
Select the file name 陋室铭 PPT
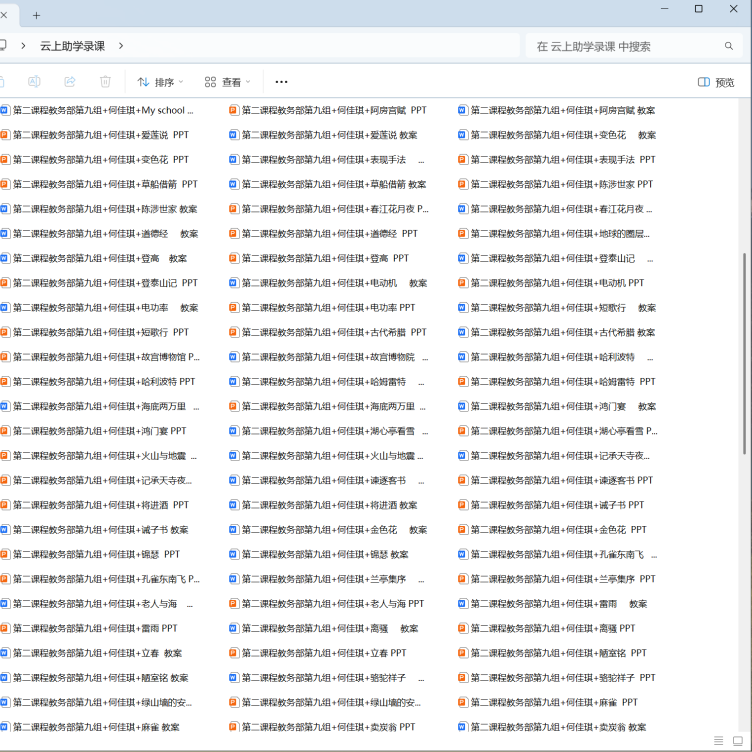pos(559,653)
